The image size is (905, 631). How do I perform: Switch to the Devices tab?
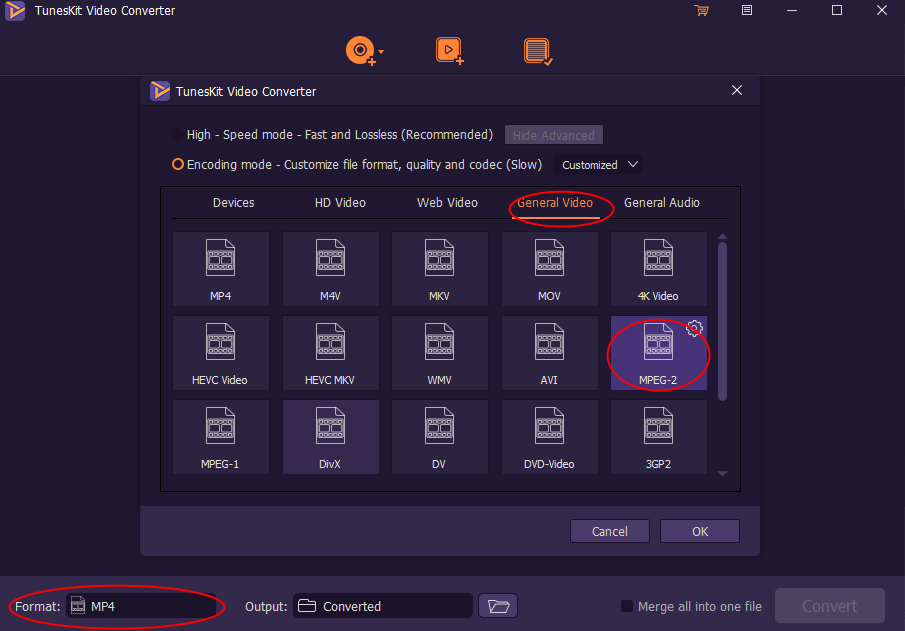233,203
